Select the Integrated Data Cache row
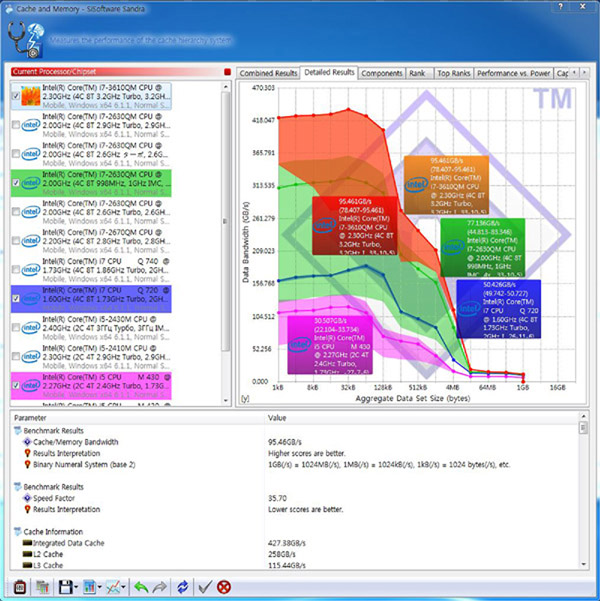The image size is (600, 601). (x=295, y=543)
